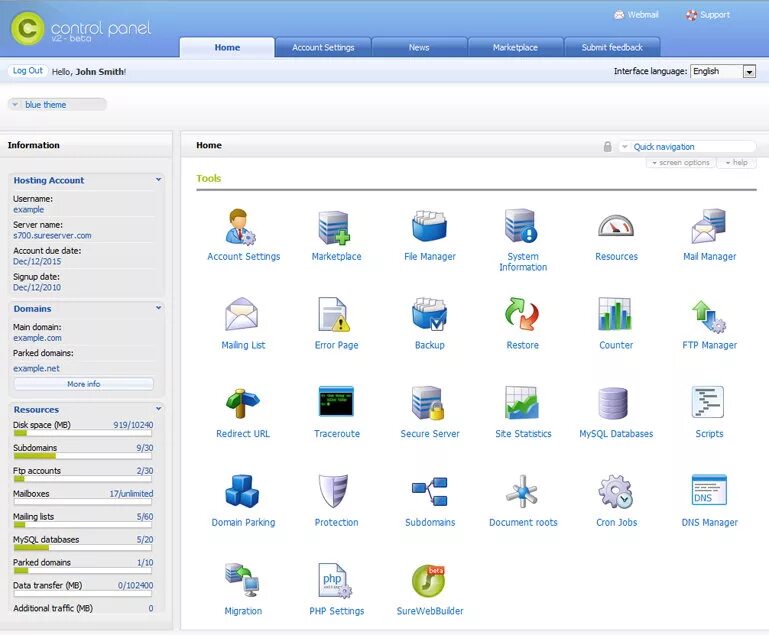Click the 17/unlimited mailboxes value

coord(131,494)
